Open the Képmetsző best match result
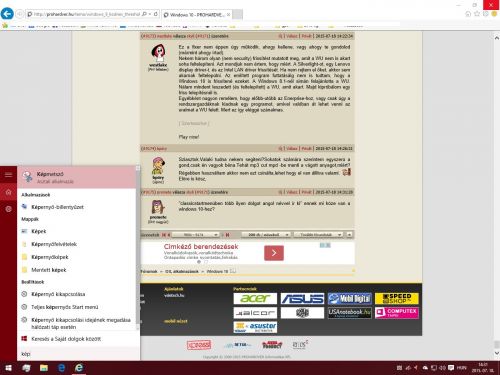 click(77, 177)
